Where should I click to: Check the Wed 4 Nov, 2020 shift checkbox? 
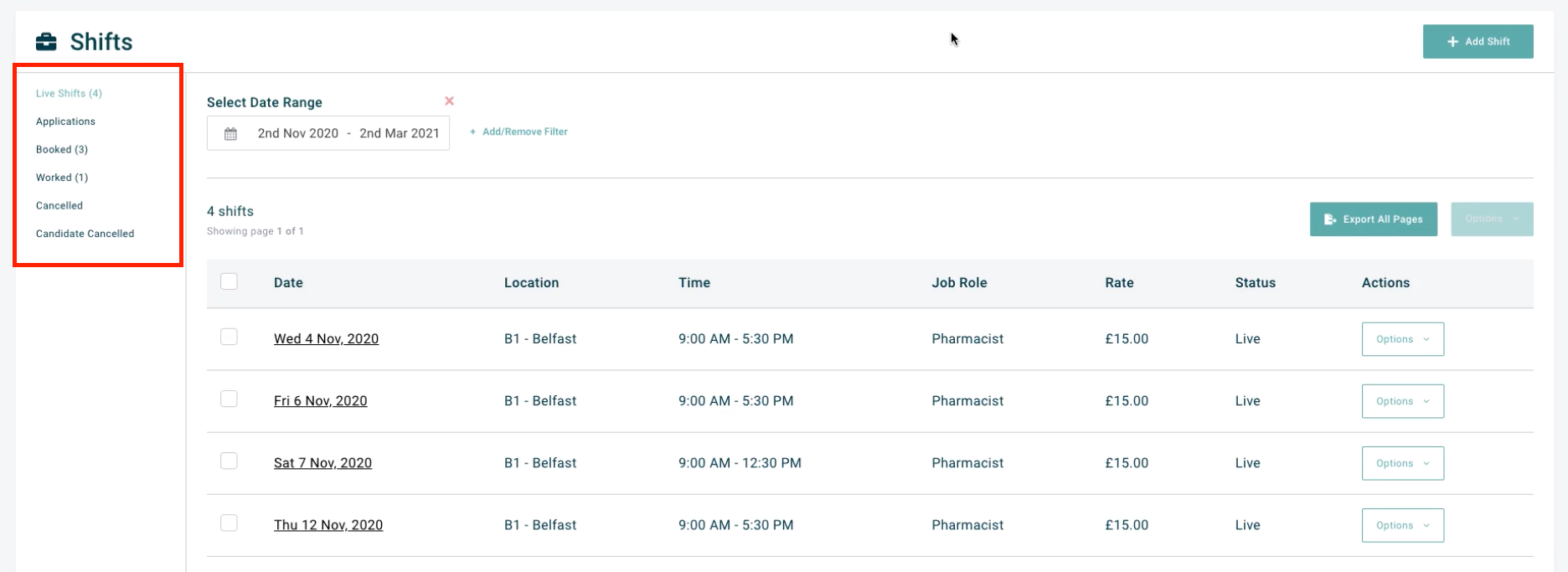click(229, 337)
